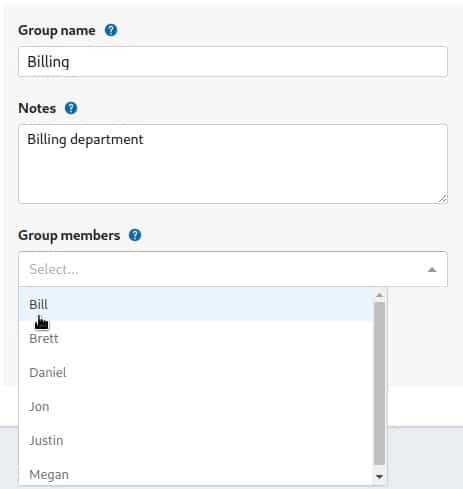The image size is (463, 489).
Task: Click the Group name field containing Billing
Action: [x=233, y=62]
